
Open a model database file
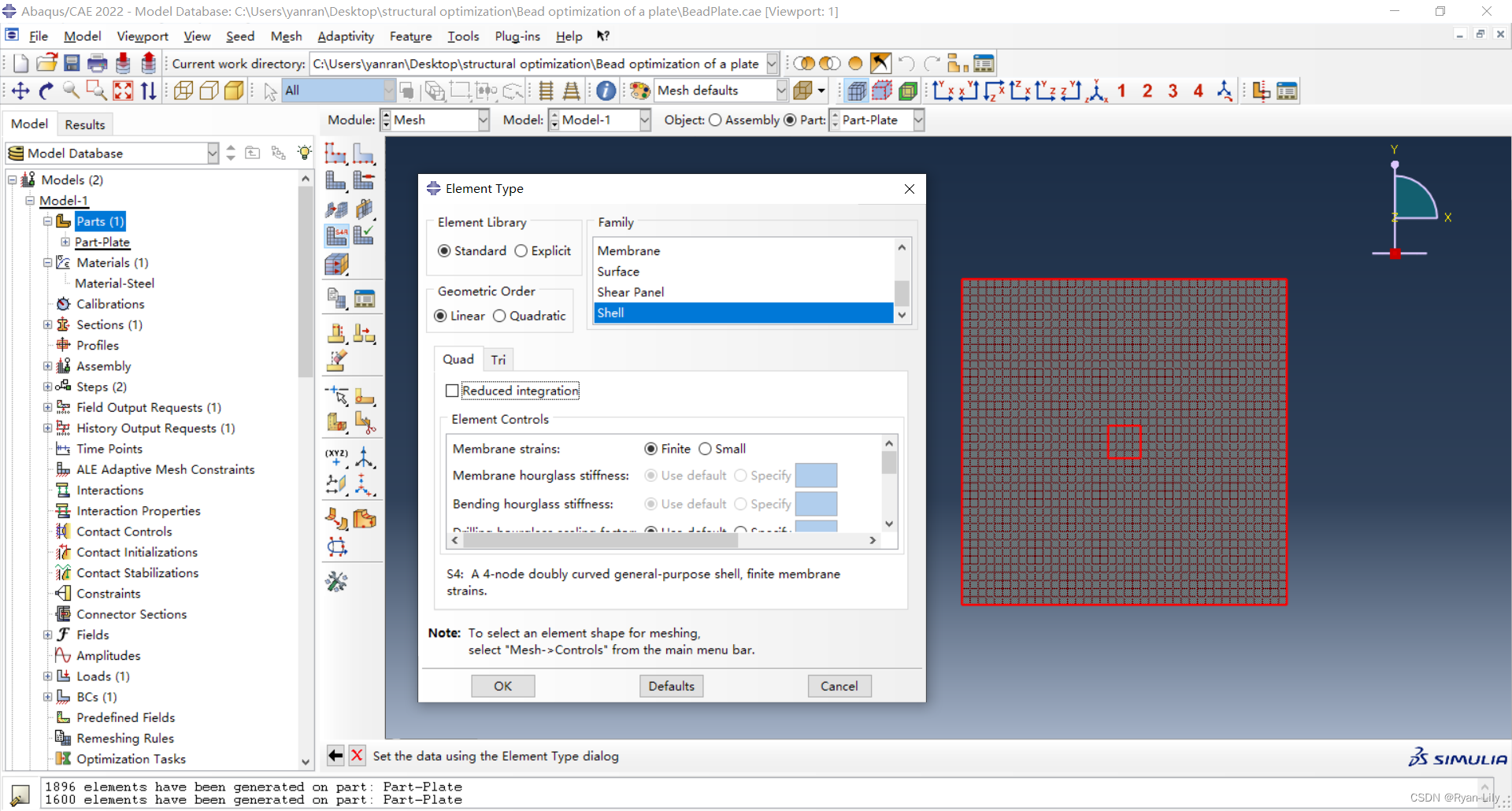(47, 64)
